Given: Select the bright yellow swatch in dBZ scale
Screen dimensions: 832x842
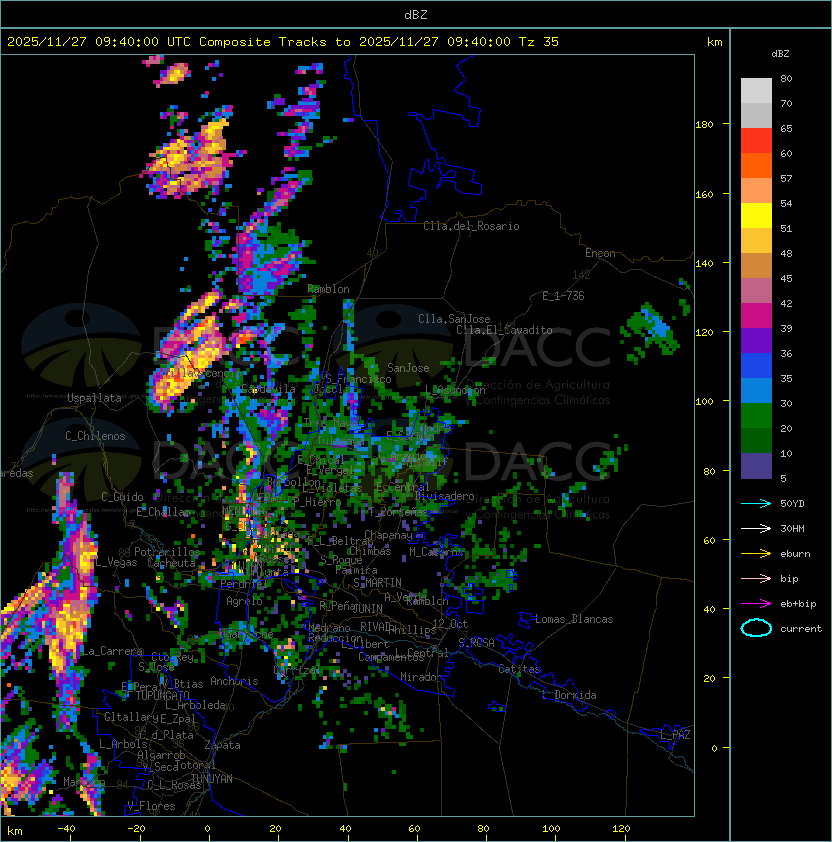Looking at the screenshot, I should 756,216.
